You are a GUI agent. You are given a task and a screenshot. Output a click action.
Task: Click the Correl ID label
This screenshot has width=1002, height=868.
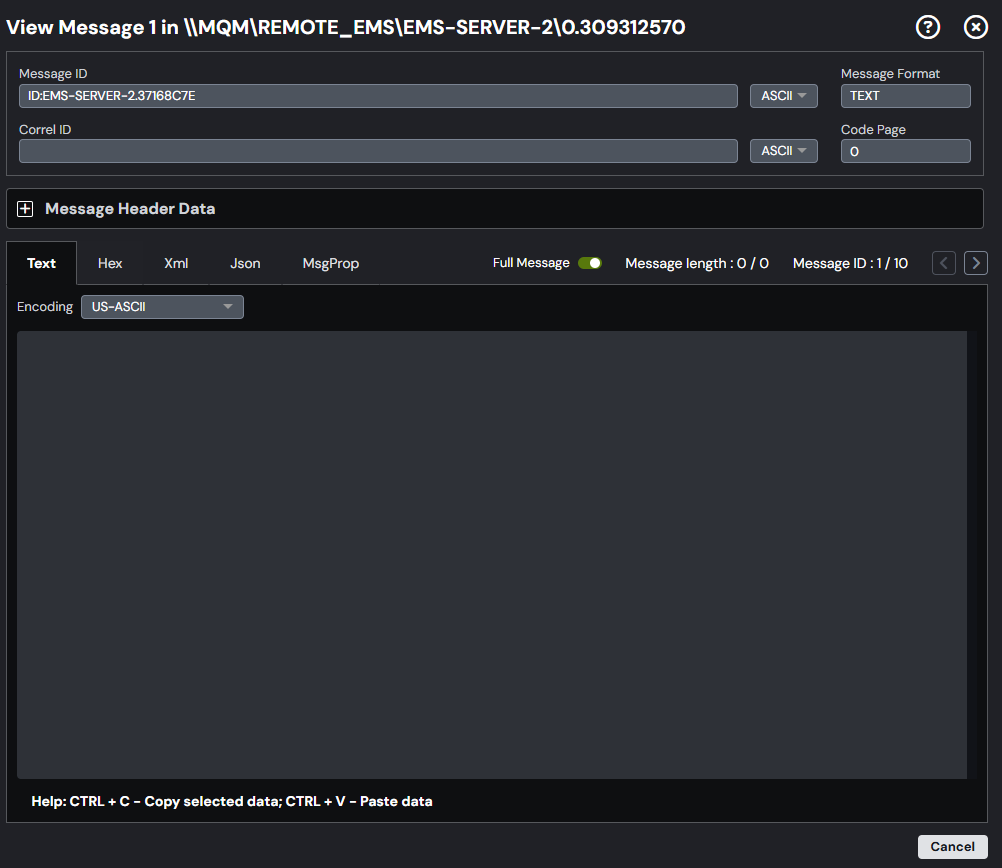pyautogui.click(x=45, y=130)
